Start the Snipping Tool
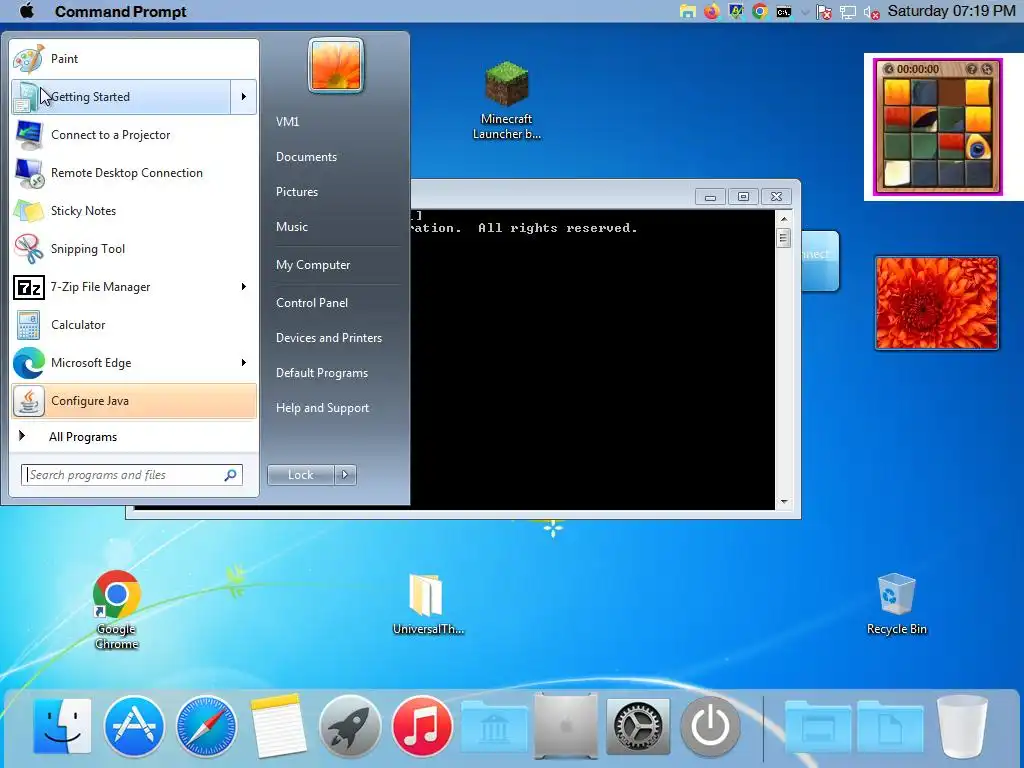 (134, 248)
